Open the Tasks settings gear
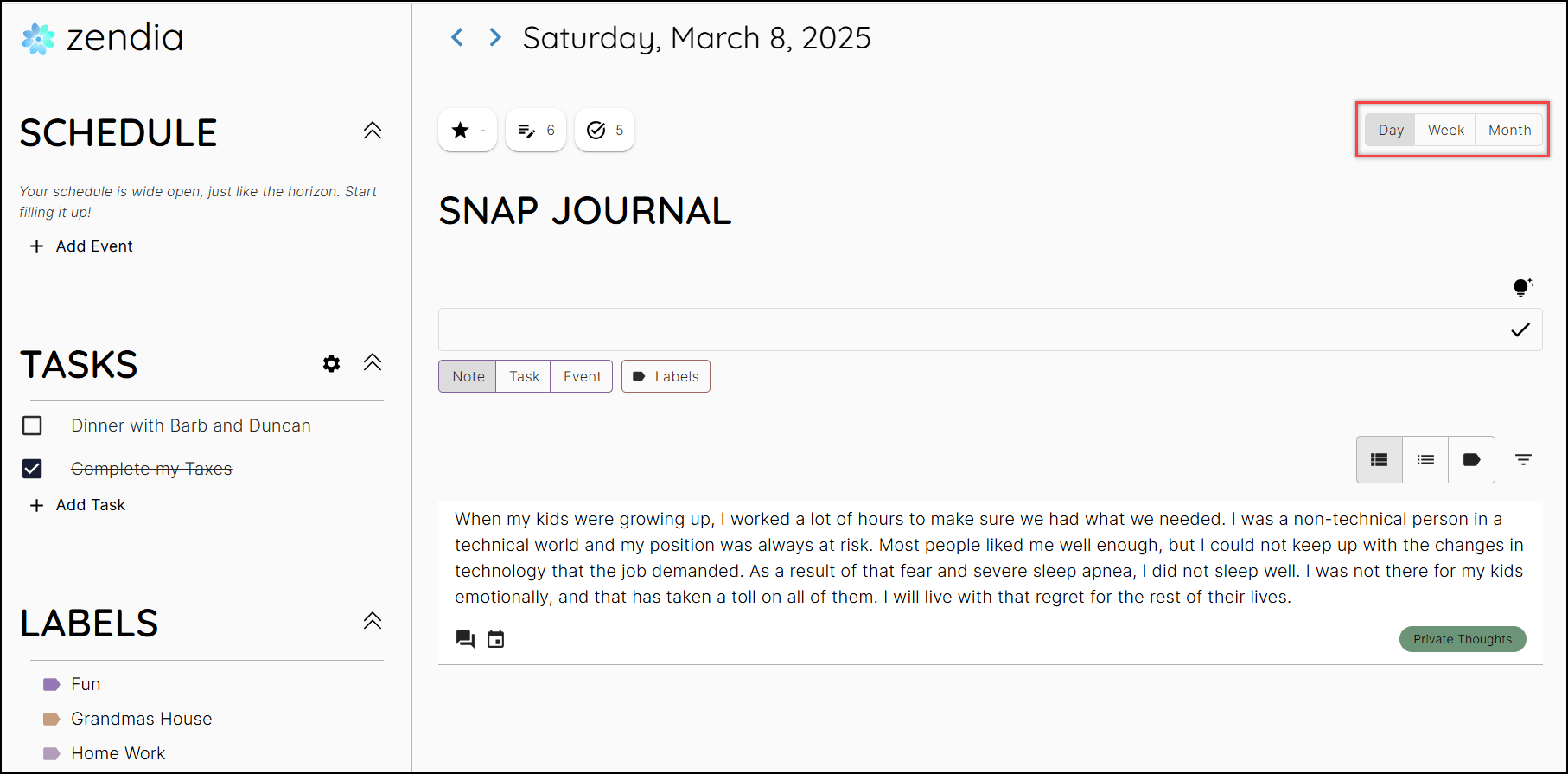1568x774 pixels. 331,364
